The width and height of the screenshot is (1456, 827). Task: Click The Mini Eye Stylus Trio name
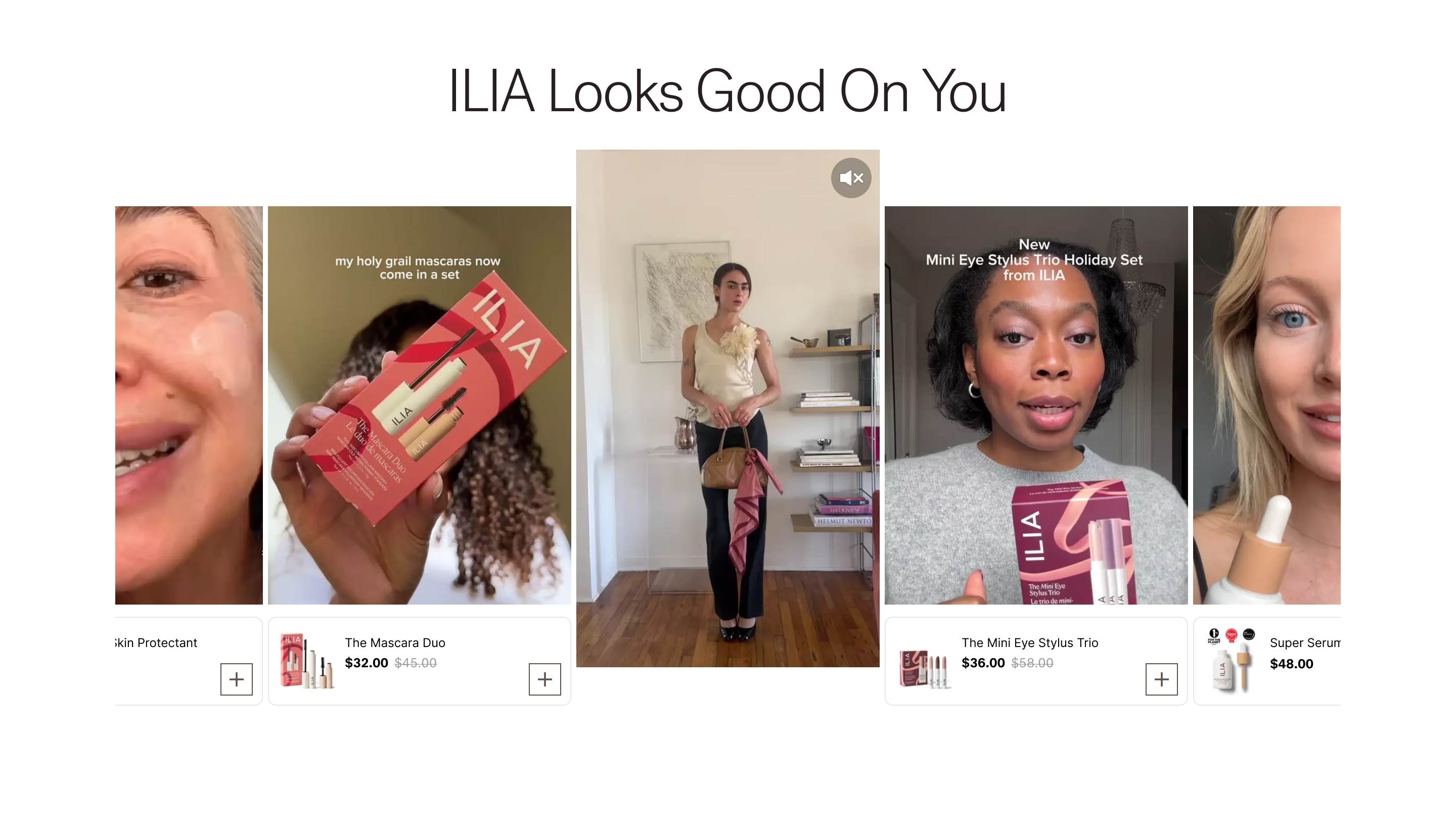point(1029,642)
